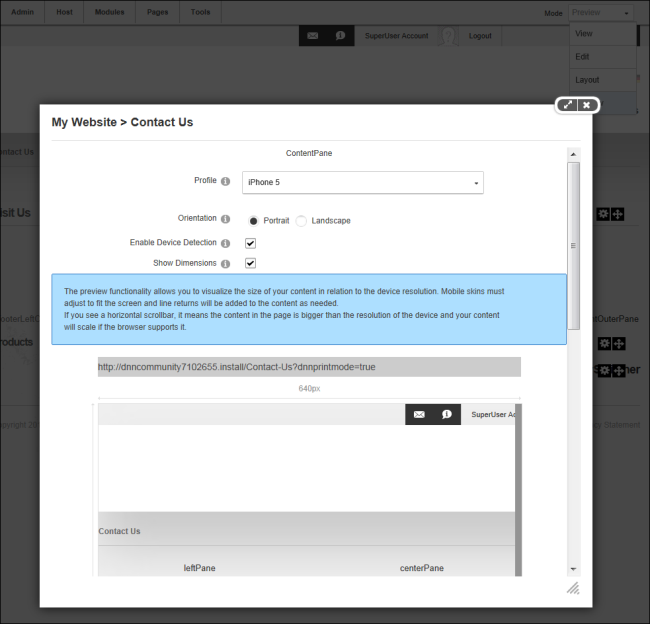Click notification icon inside device preview

click(446, 414)
